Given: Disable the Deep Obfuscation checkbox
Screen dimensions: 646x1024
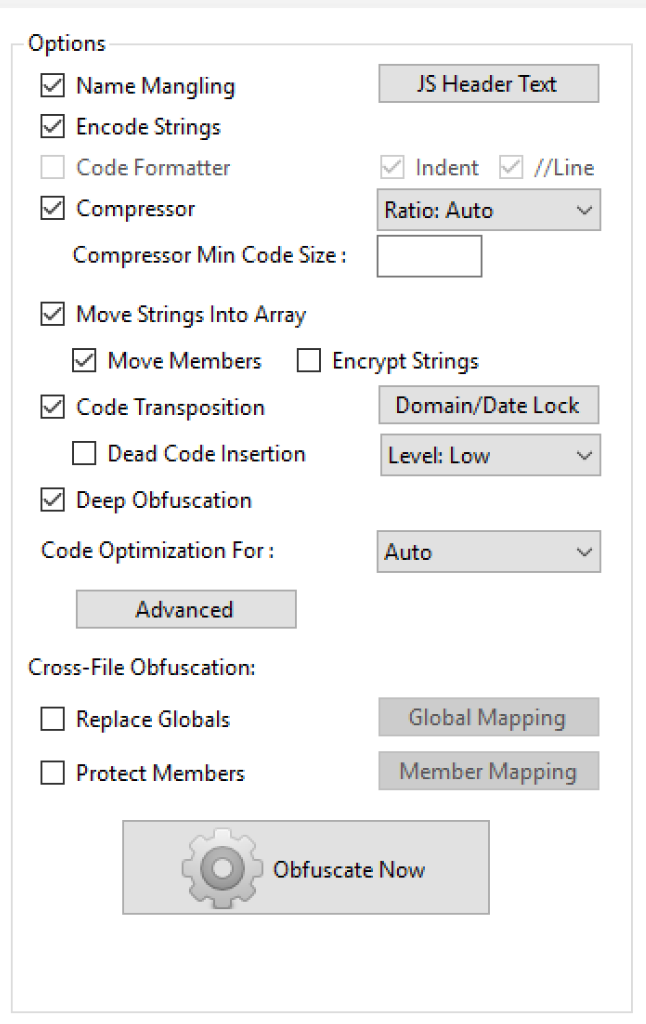Looking at the screenshot, I should (52, 500).
